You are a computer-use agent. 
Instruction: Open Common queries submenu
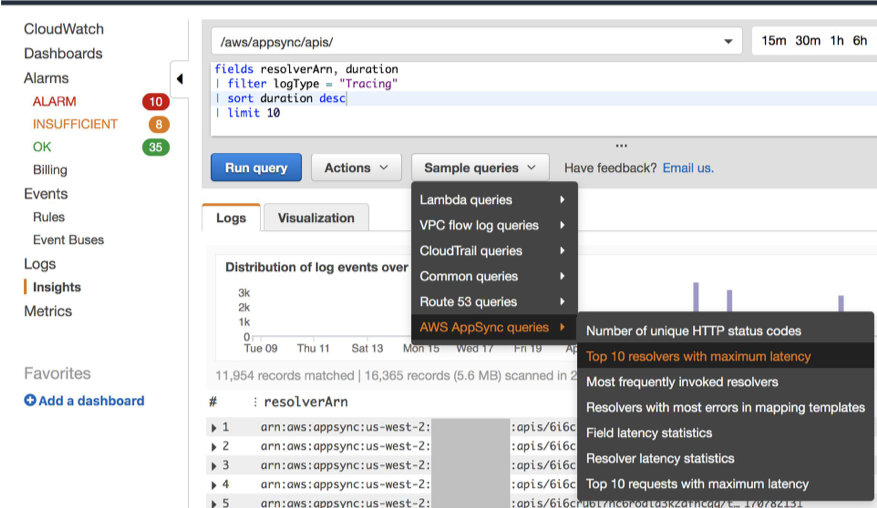tap(494, 276)
